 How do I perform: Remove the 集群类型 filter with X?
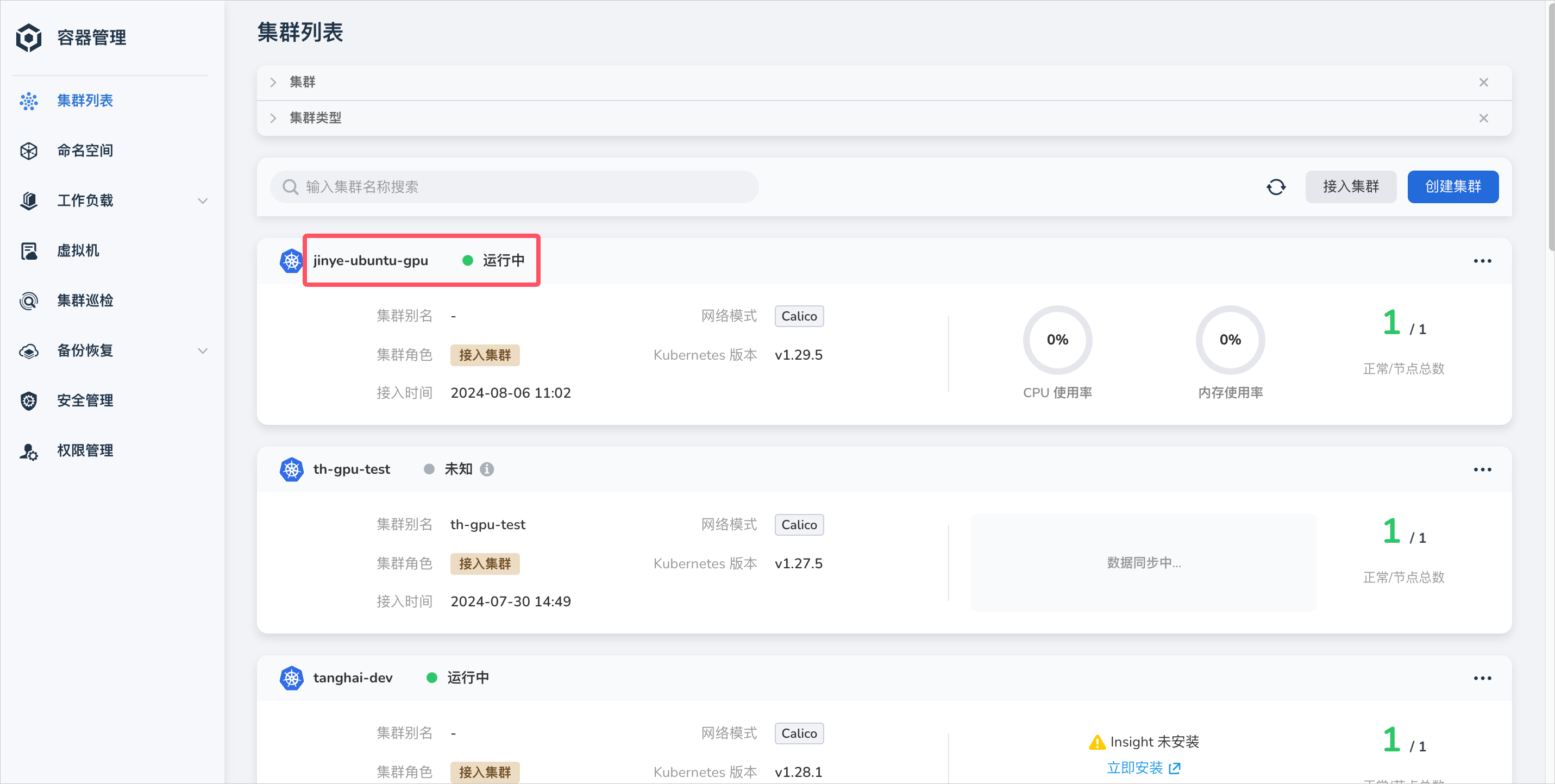coord(1483,118)
